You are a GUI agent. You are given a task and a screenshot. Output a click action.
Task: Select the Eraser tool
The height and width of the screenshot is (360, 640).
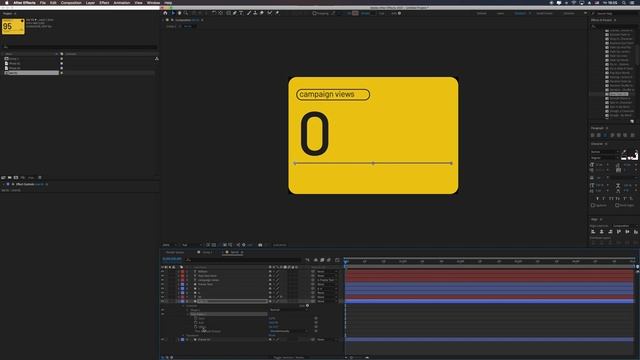[x=262, y=13]
